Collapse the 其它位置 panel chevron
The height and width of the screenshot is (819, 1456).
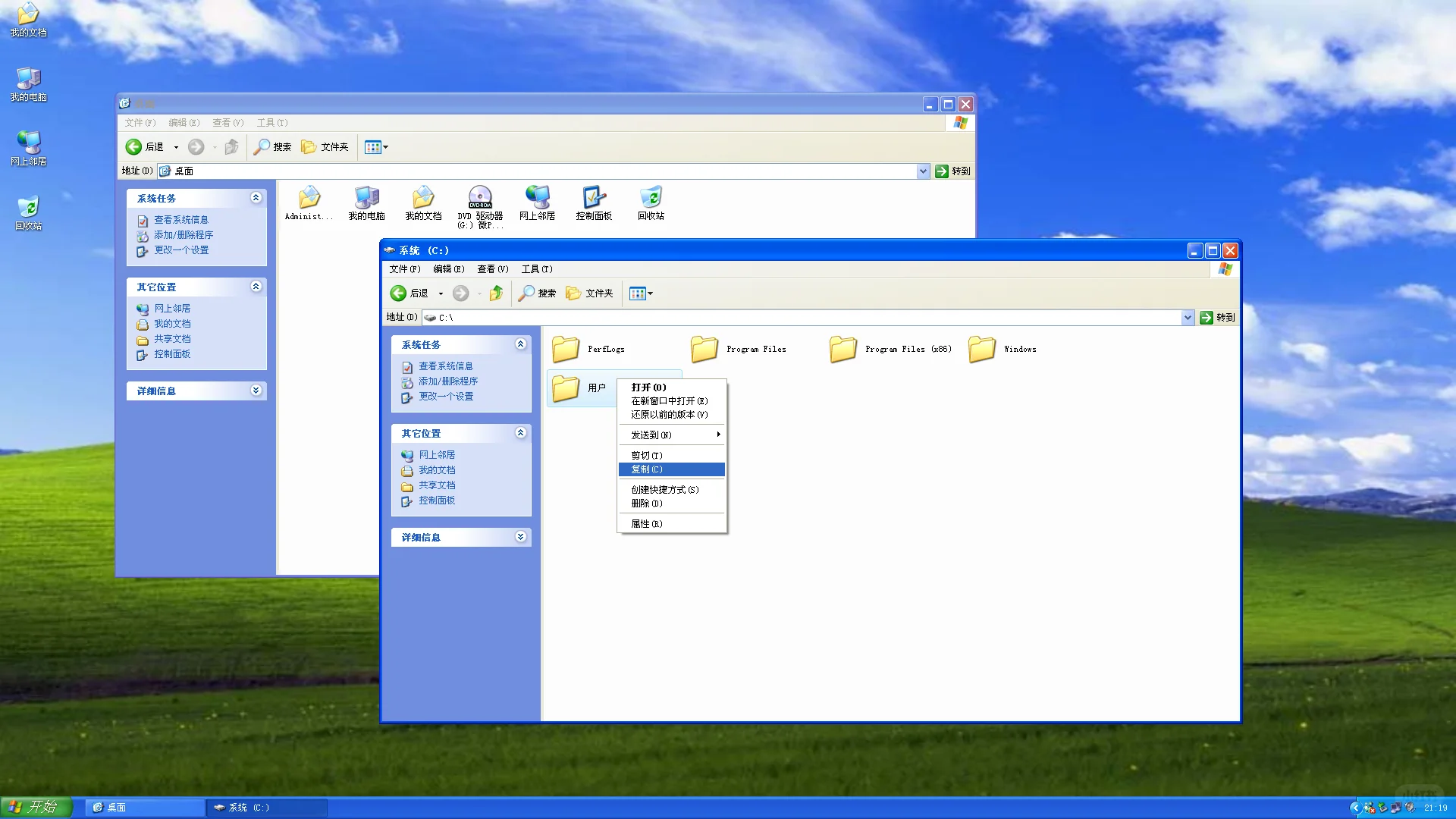[x=520, y=433]
